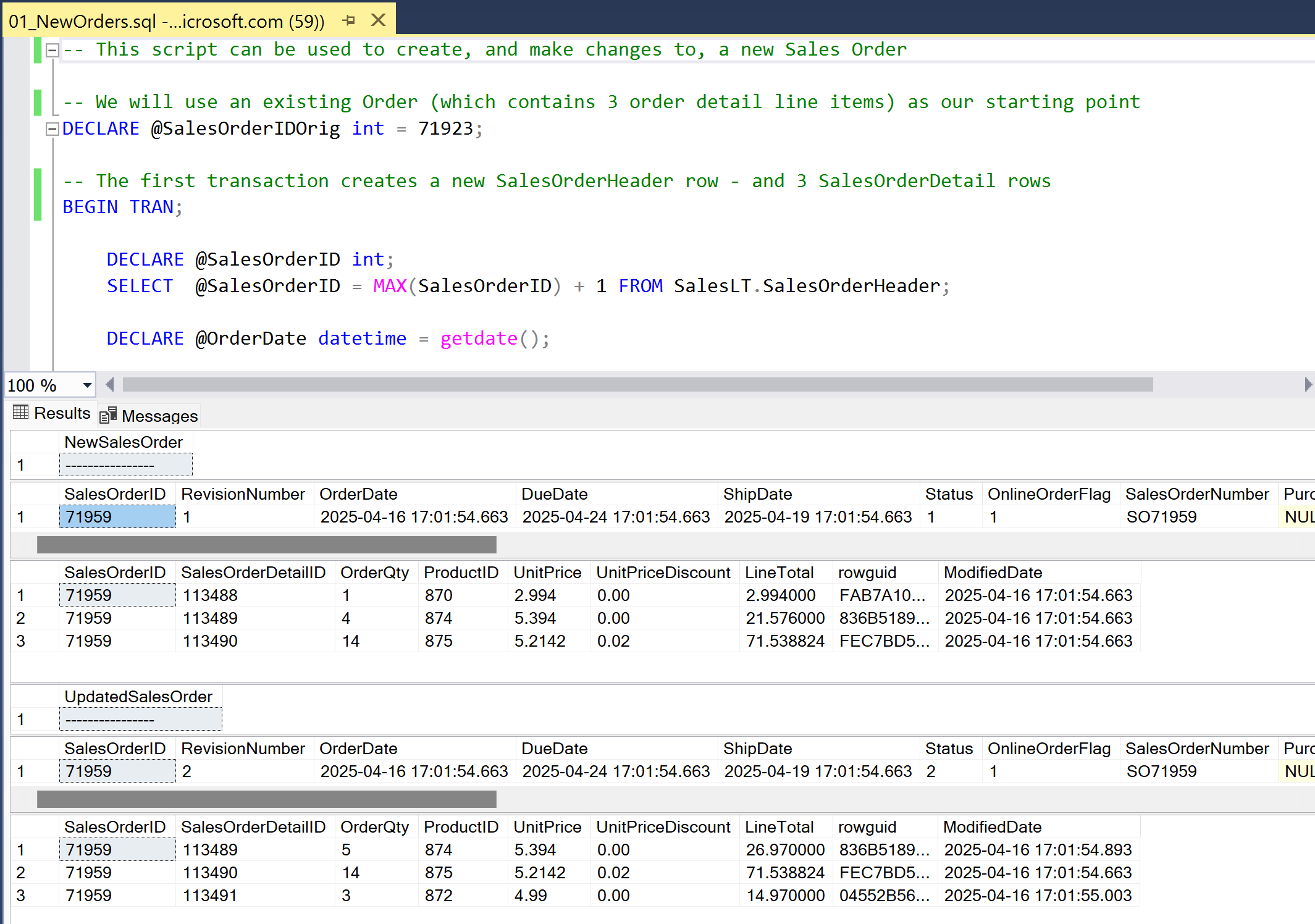This screenshot has height=924, width=1315.
Task: Collapse the comment block on the first line
Action: click(x=53, y=50)
